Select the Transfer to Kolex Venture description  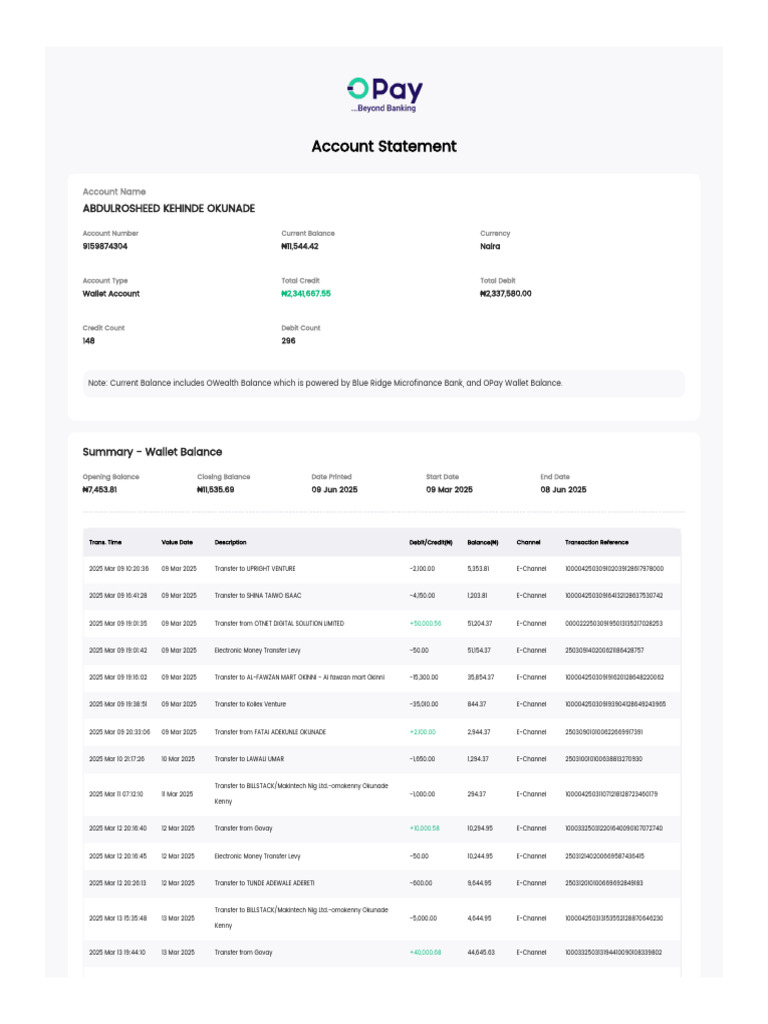pos(250,704)
